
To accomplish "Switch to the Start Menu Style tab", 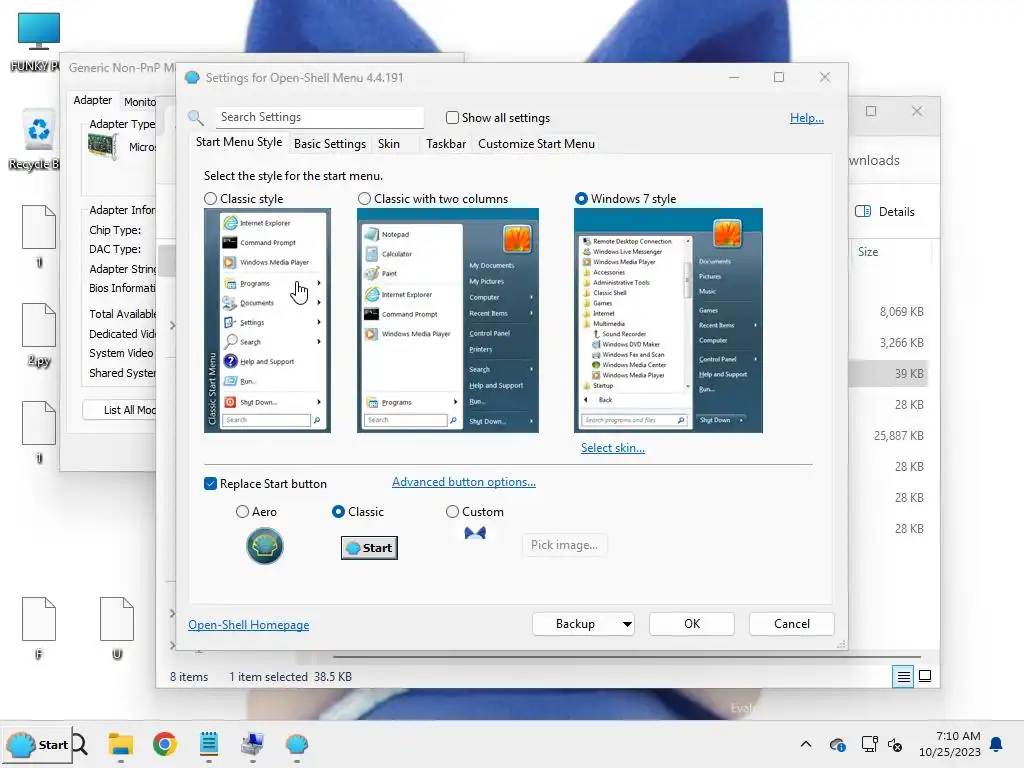I will coord(239,142).
